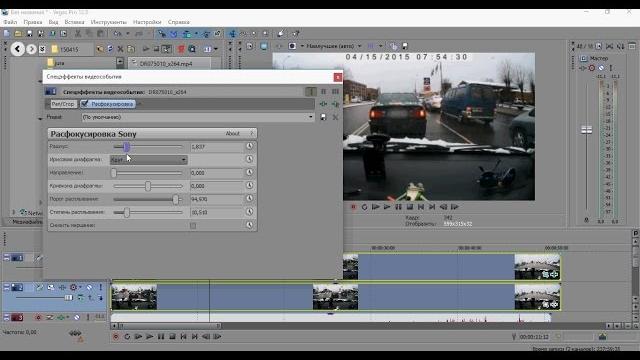640x360 pixels.
Task: Open track motion on video track 2
Action: point(51,287)
